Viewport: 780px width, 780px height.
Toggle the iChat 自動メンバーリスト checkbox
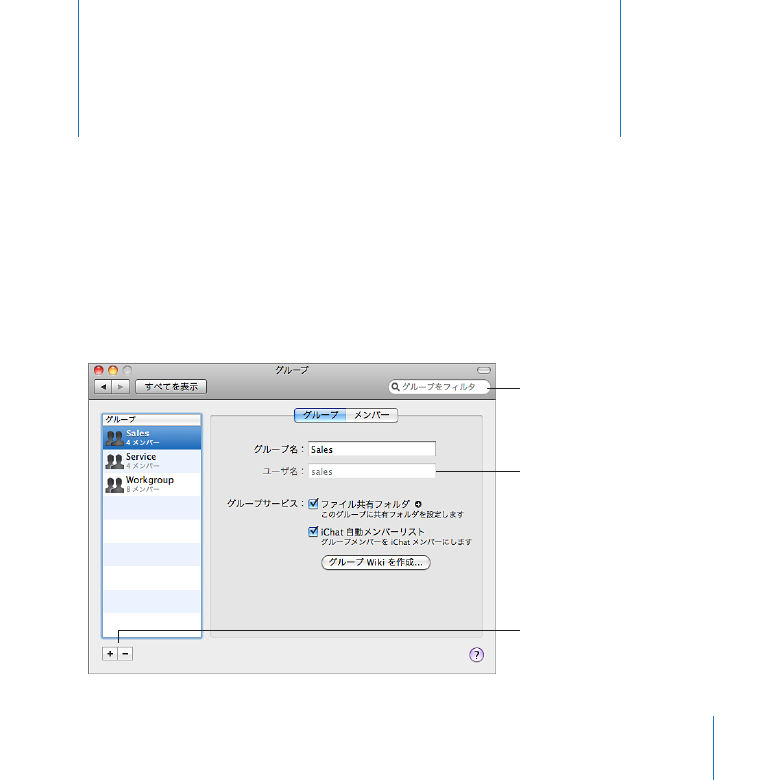pos(313,532)
